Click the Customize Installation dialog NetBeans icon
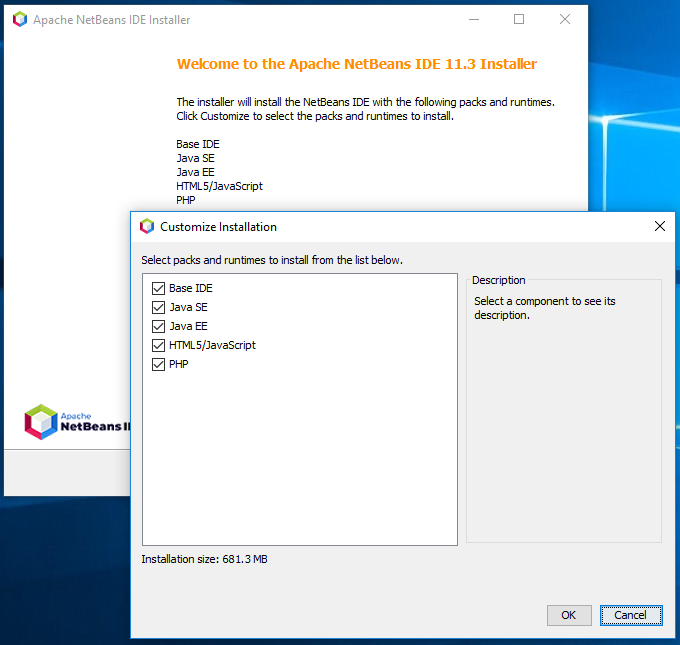 [147, 226]
